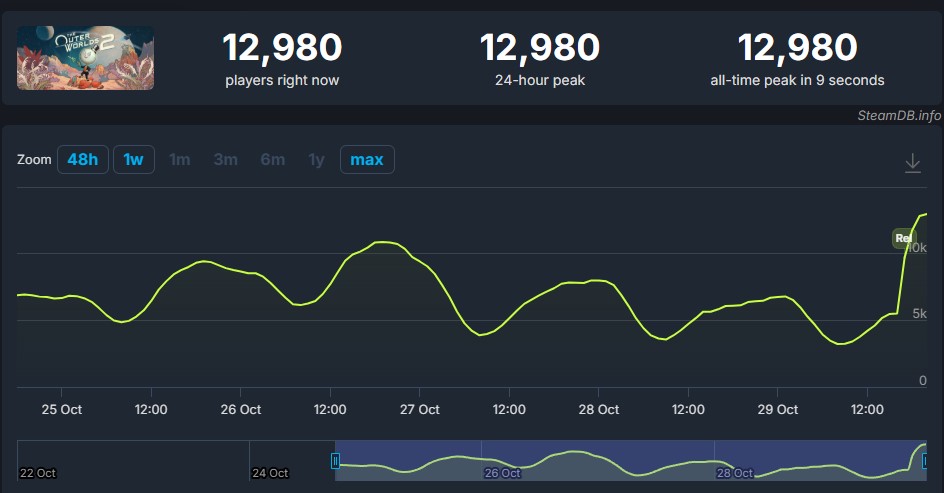Click the 'Zoom' label
Image resolution: width=944 pixels, height=493 pixels.
[34, 160]
